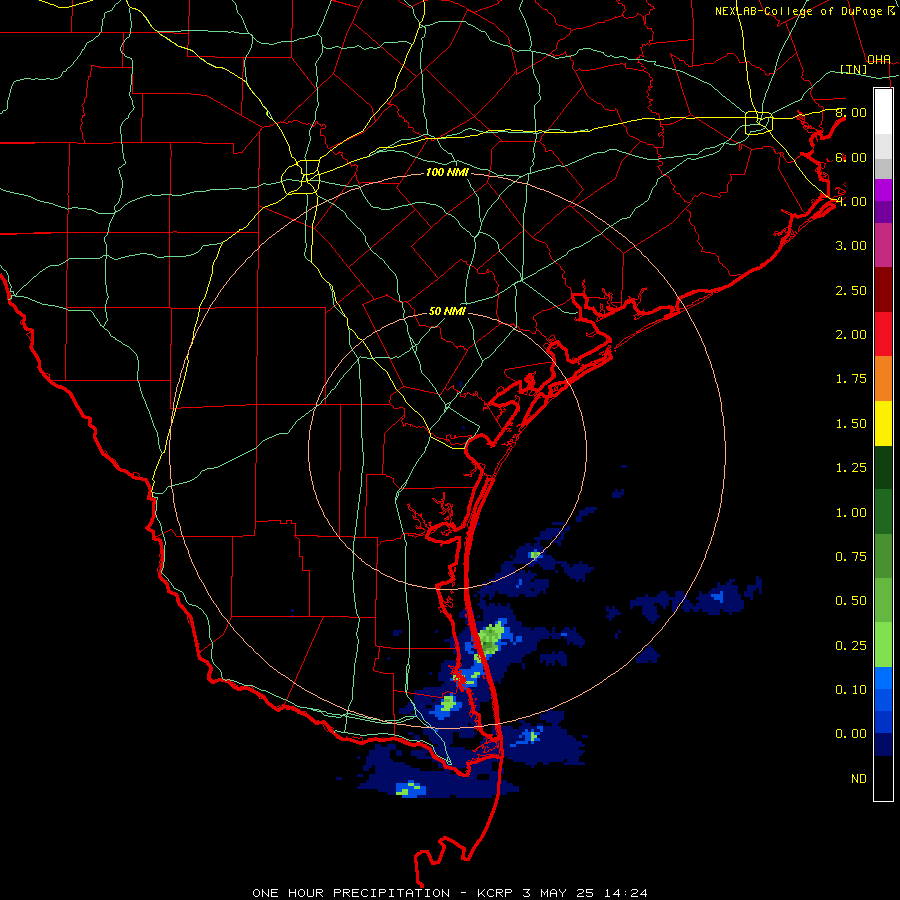Image resolution: width=900 pixels, height=900 pixels.
Task: Click the '50 NMI' range ring label
Action: point(447,311)
